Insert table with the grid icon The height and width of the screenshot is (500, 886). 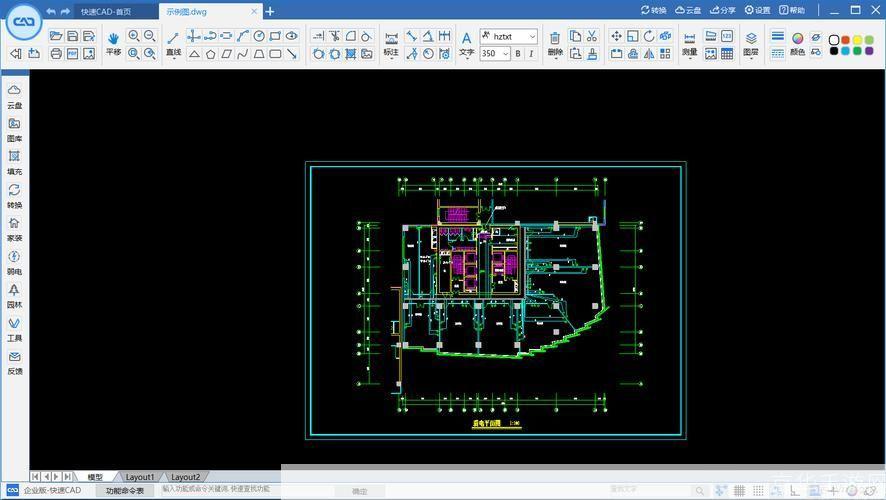coord(727,54)
